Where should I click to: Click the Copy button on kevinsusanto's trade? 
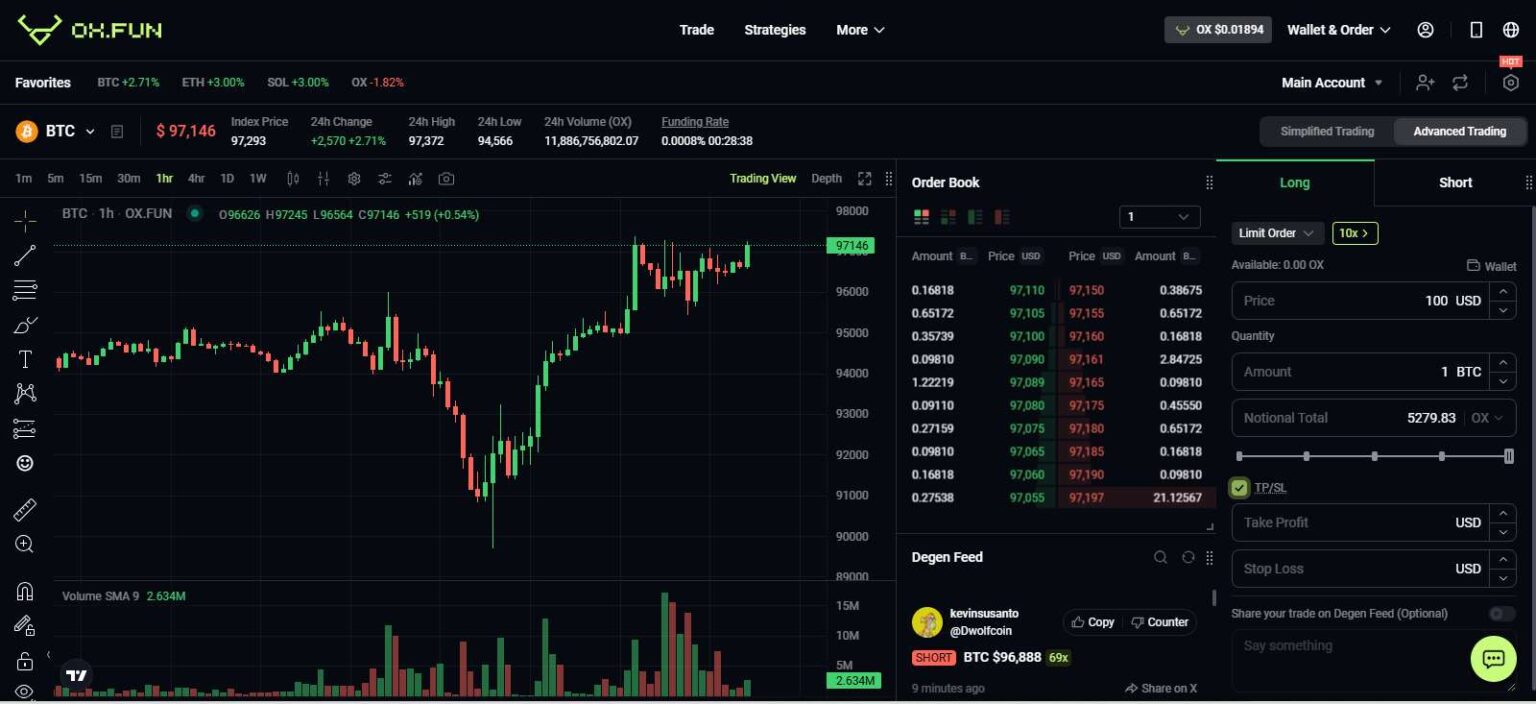[1092, 622]
